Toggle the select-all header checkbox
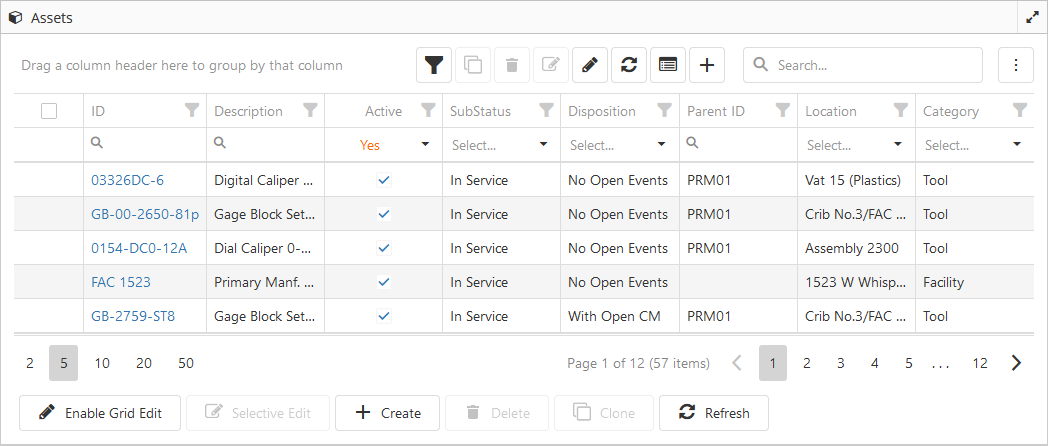 (49, 111)
